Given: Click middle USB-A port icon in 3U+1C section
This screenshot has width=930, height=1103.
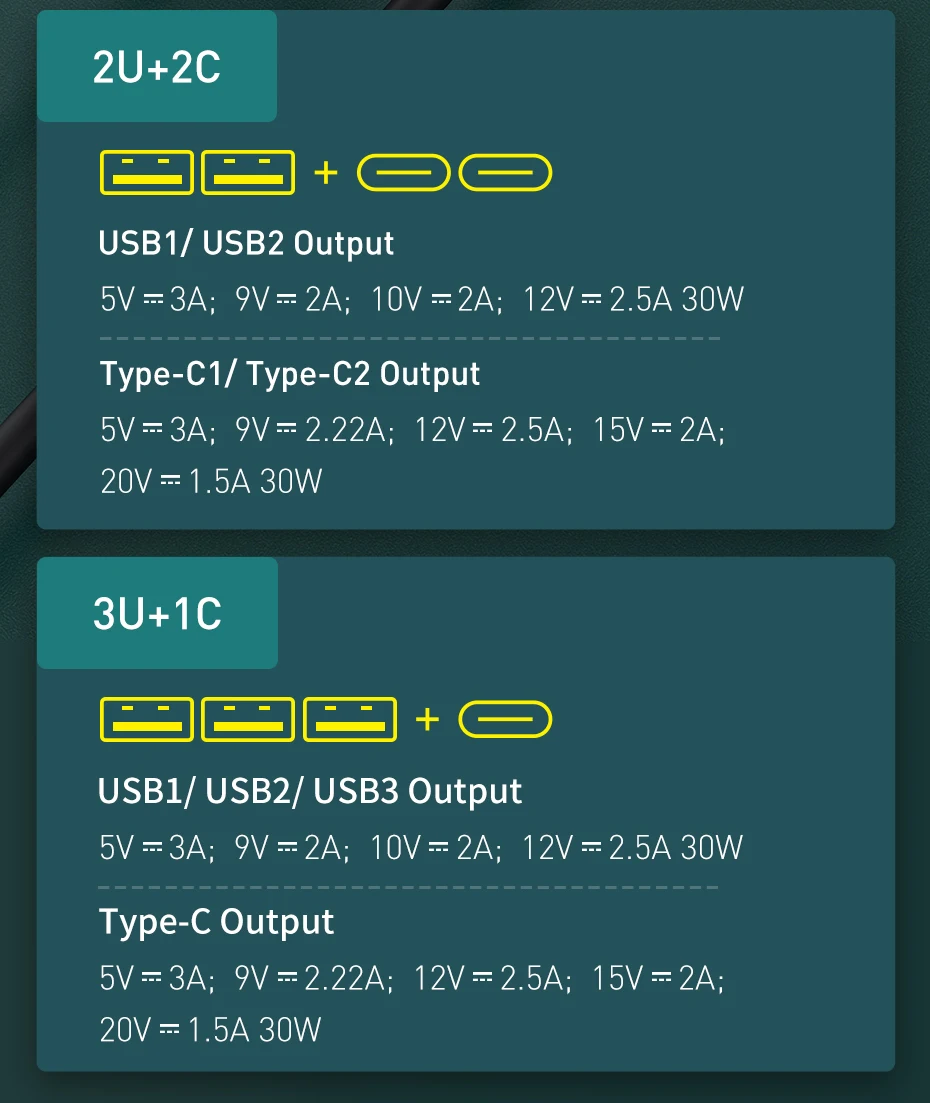Looking at the screenshot, I should point(248,719).
